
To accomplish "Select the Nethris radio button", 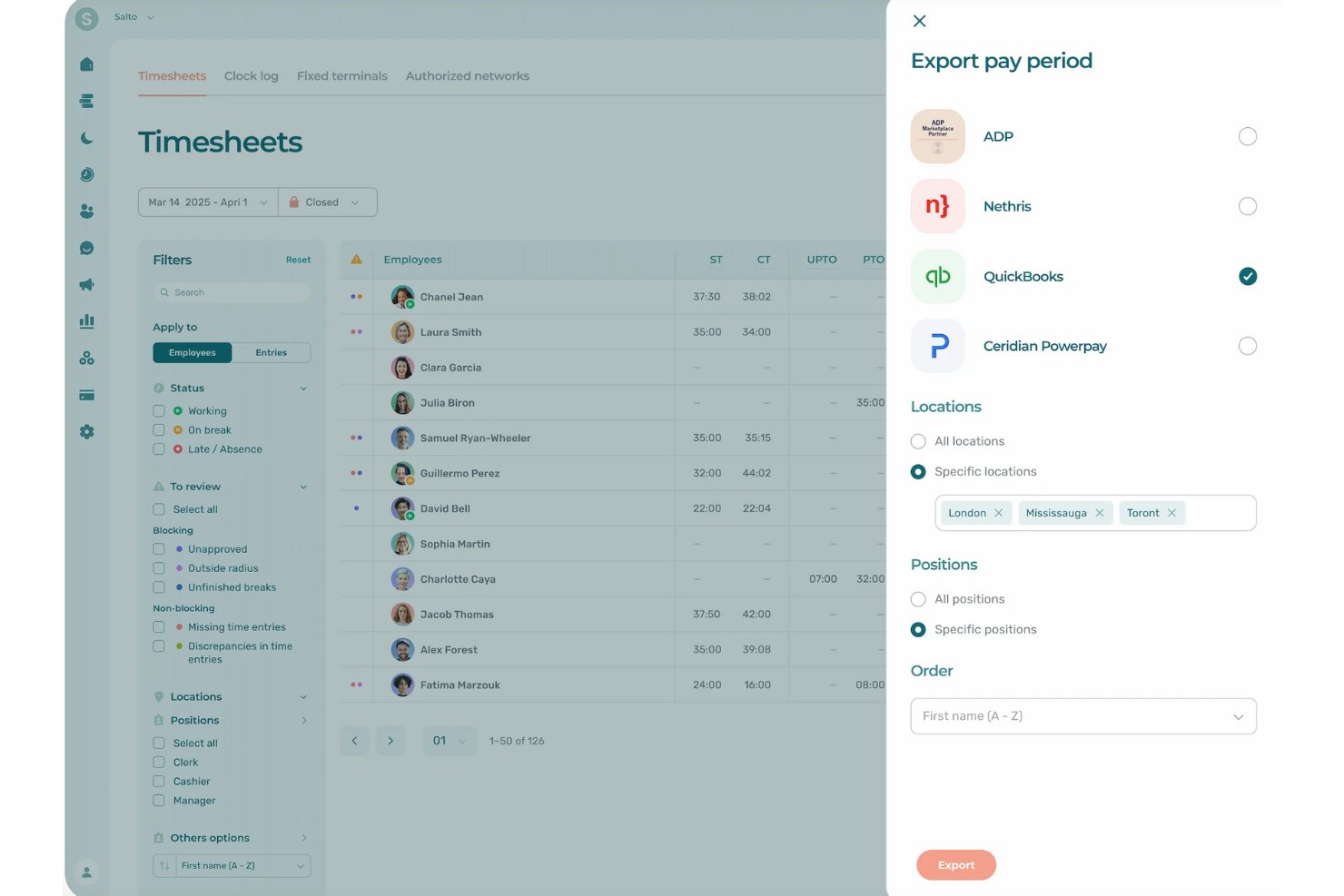I will point(1248,206).
